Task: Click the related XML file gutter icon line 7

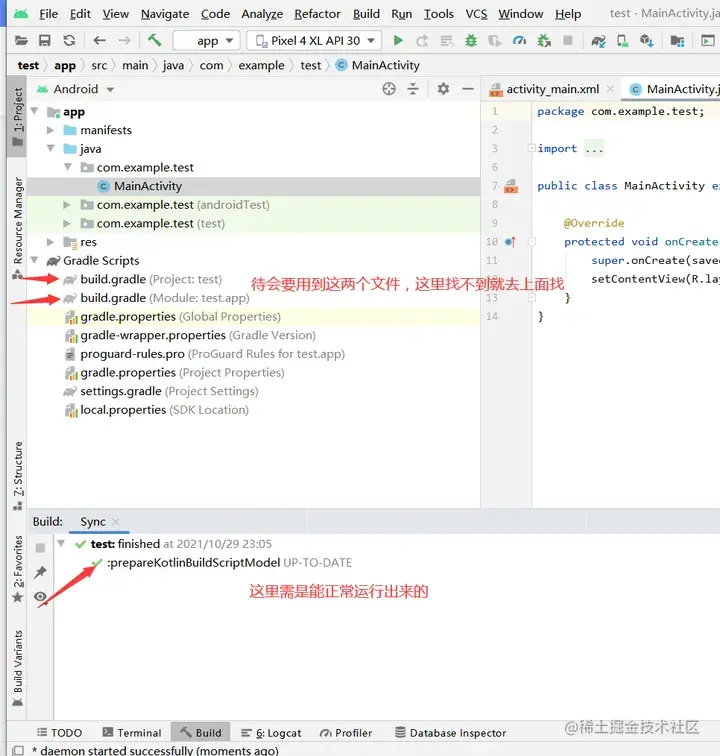Action: pos(511,186)
